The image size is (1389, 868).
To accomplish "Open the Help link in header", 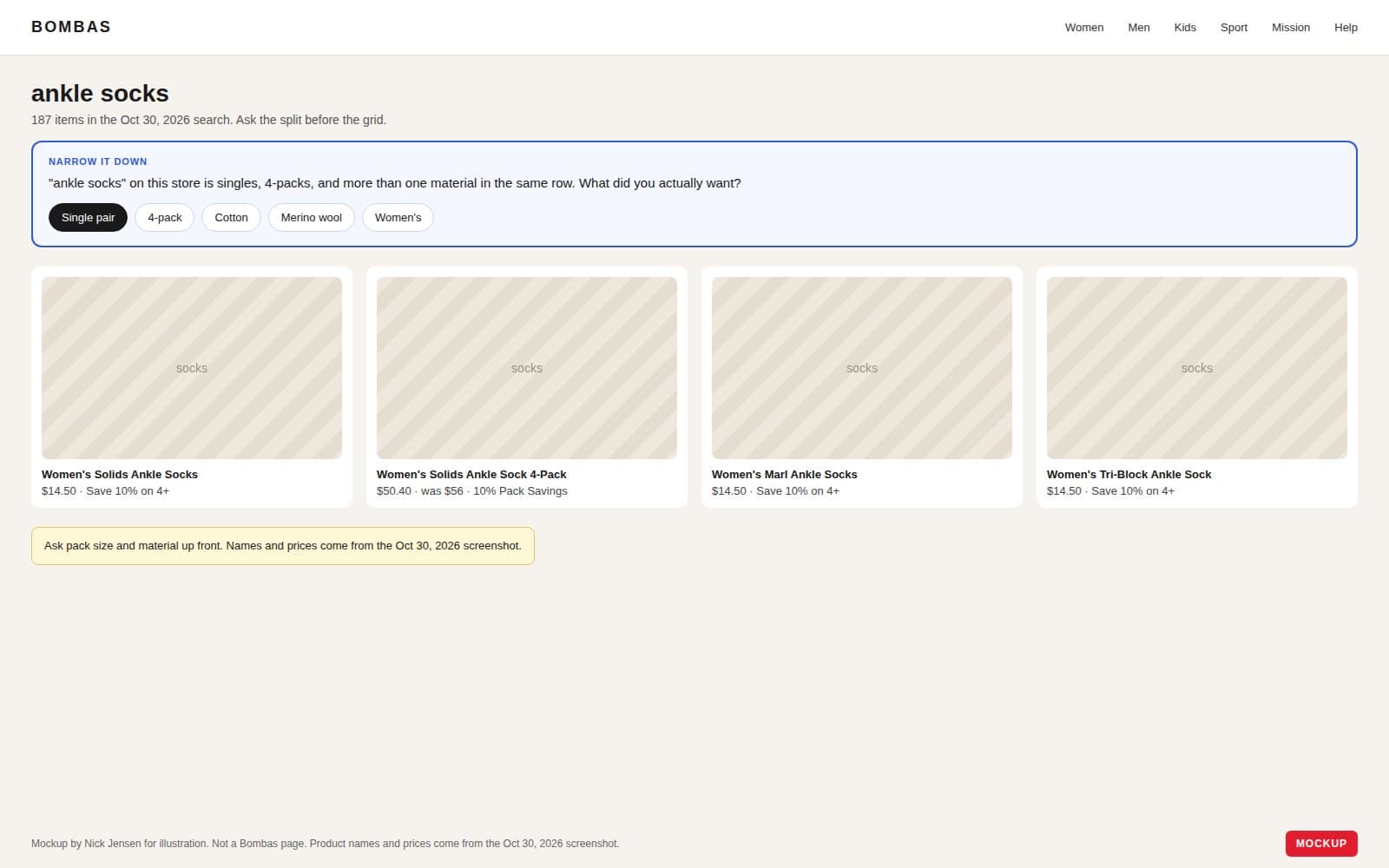I will click(1346, 28).
